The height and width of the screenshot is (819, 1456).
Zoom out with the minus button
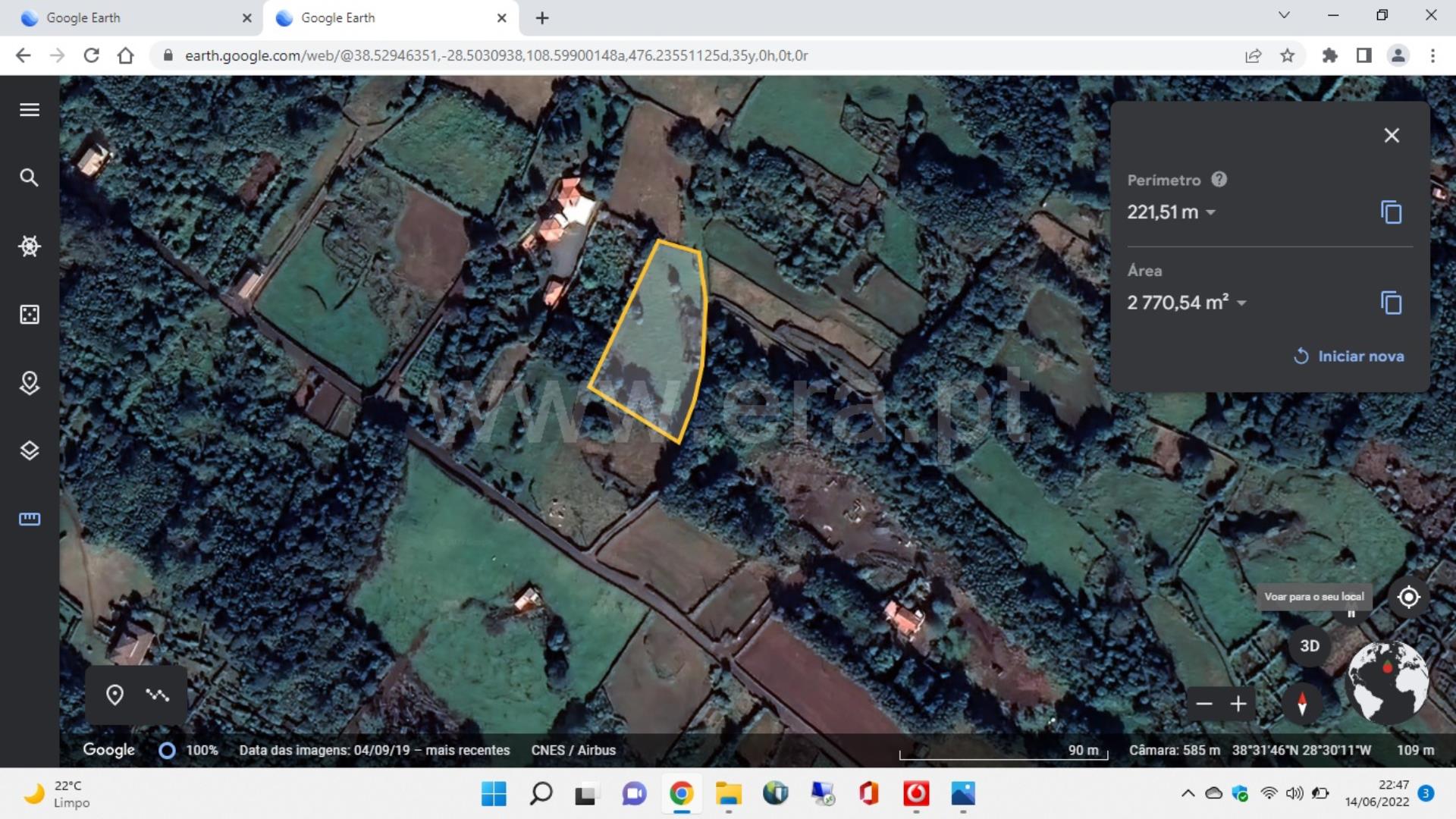[x=1203, y=704]
